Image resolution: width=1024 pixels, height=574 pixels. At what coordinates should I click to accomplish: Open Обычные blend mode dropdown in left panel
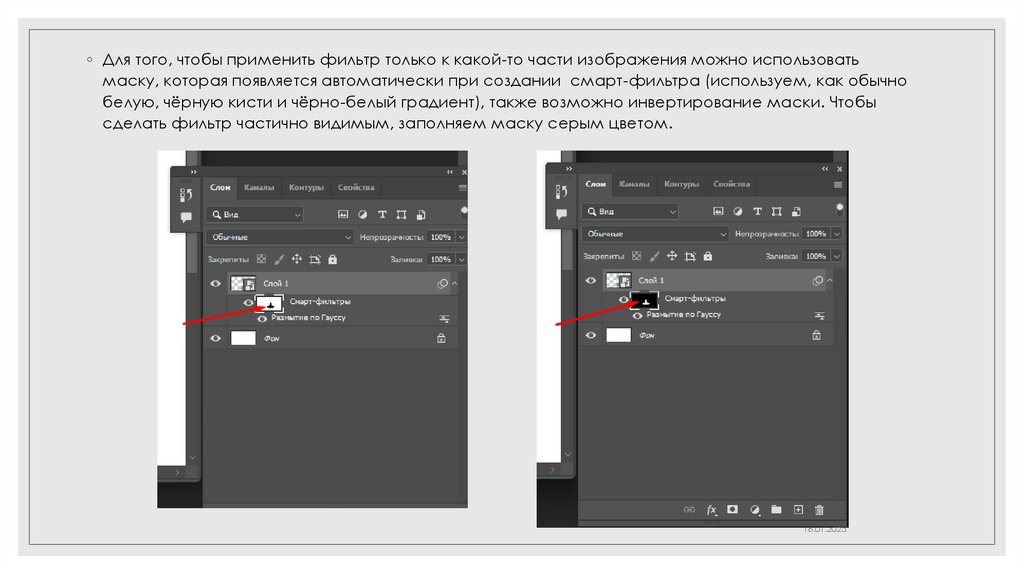click(x=280, y=237)
